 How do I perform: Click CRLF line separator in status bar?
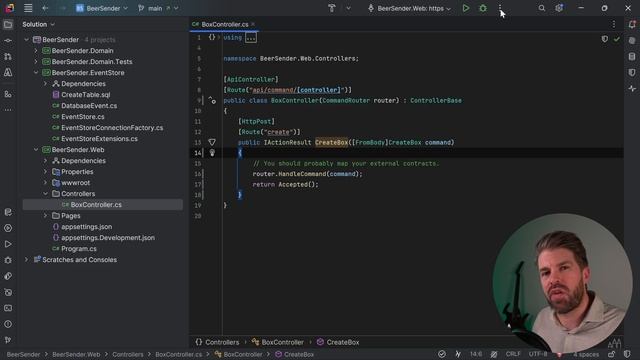tap(513, 354)
